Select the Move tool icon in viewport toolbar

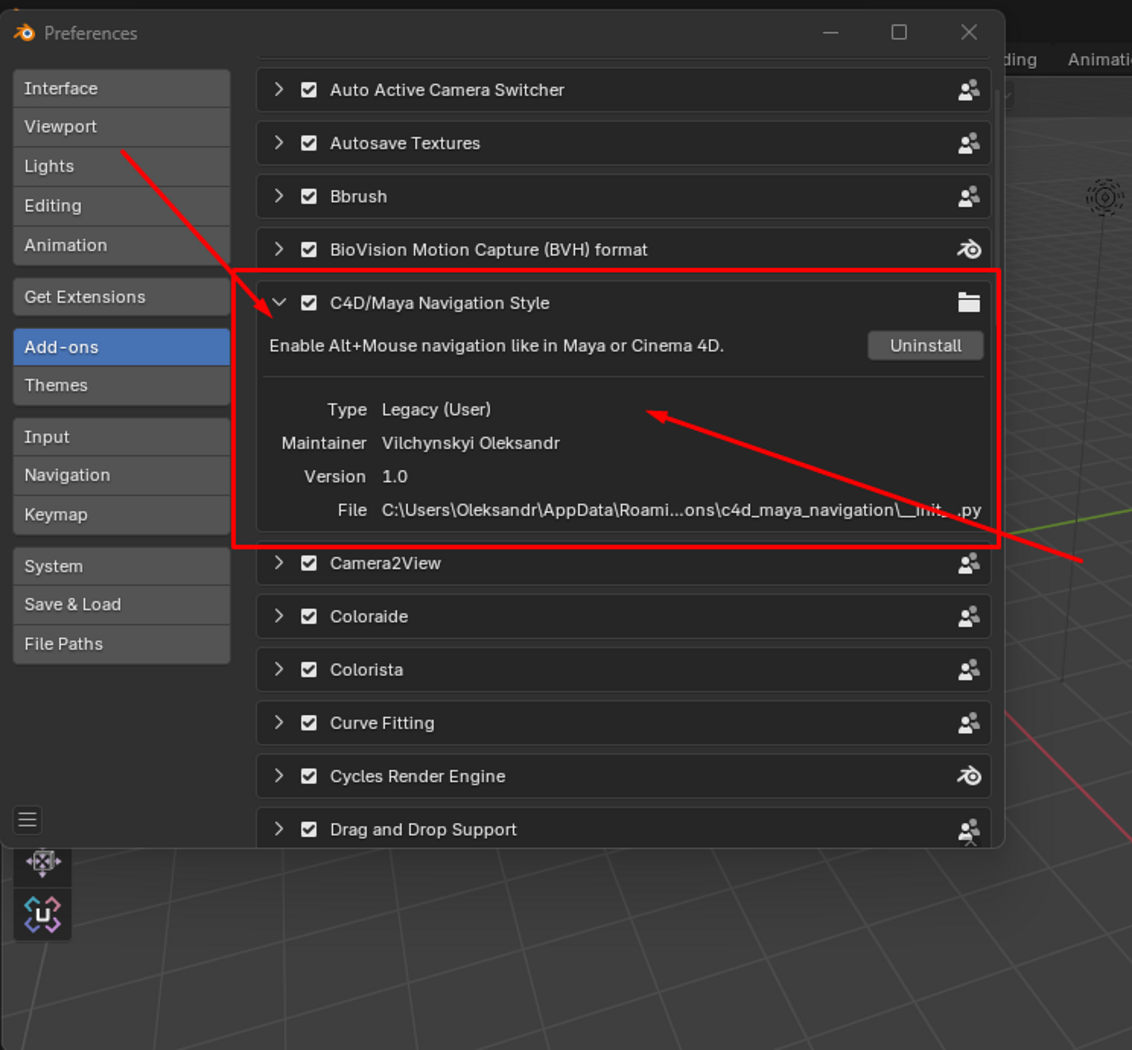(x=43, y=862)
